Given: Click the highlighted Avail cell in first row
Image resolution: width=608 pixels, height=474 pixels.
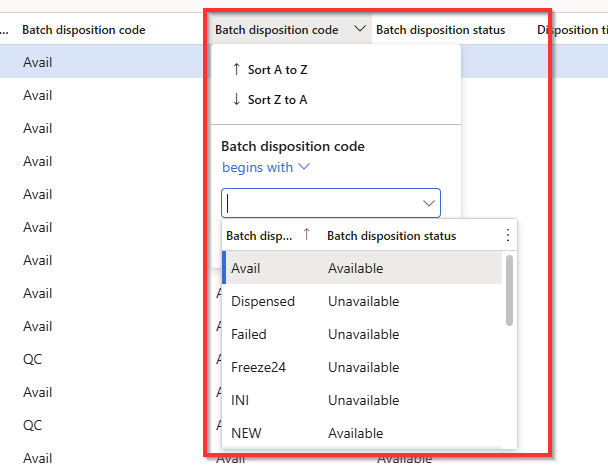Looking at the screenshot, I should pos(38,63).
